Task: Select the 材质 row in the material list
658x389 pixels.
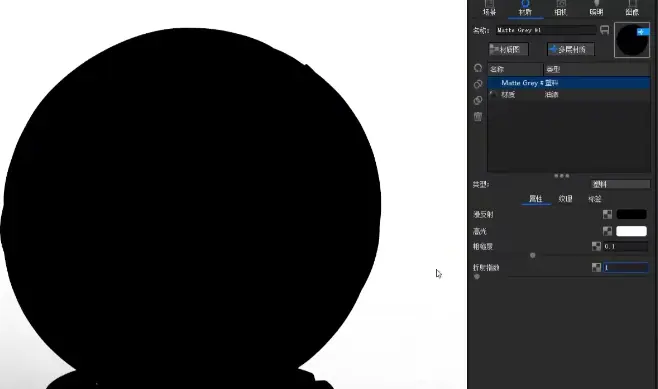Action: (x=569, y=95)
